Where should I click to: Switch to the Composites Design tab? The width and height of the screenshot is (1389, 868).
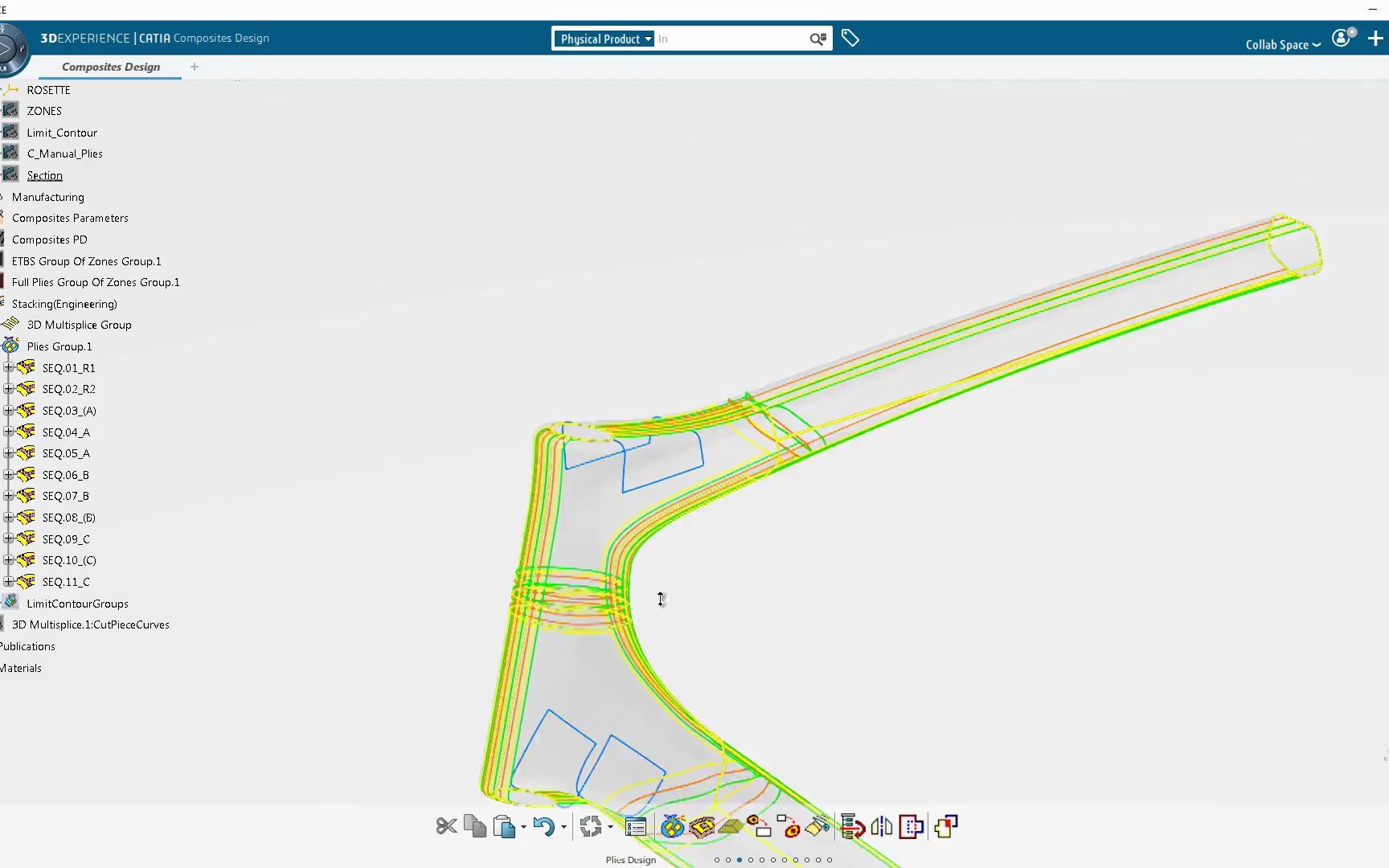click(109, 68)
